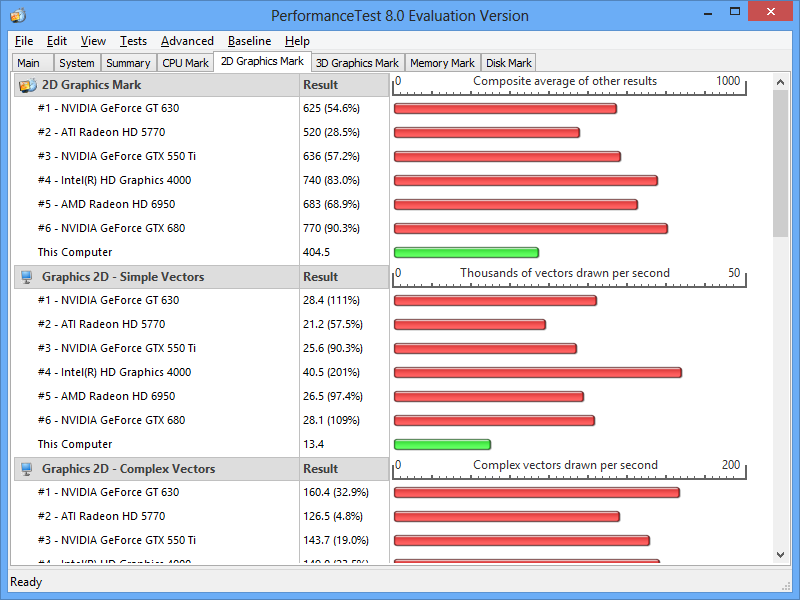
Task: Select This Computer row under Simple Vectors
Action: (x=75, y=444)
